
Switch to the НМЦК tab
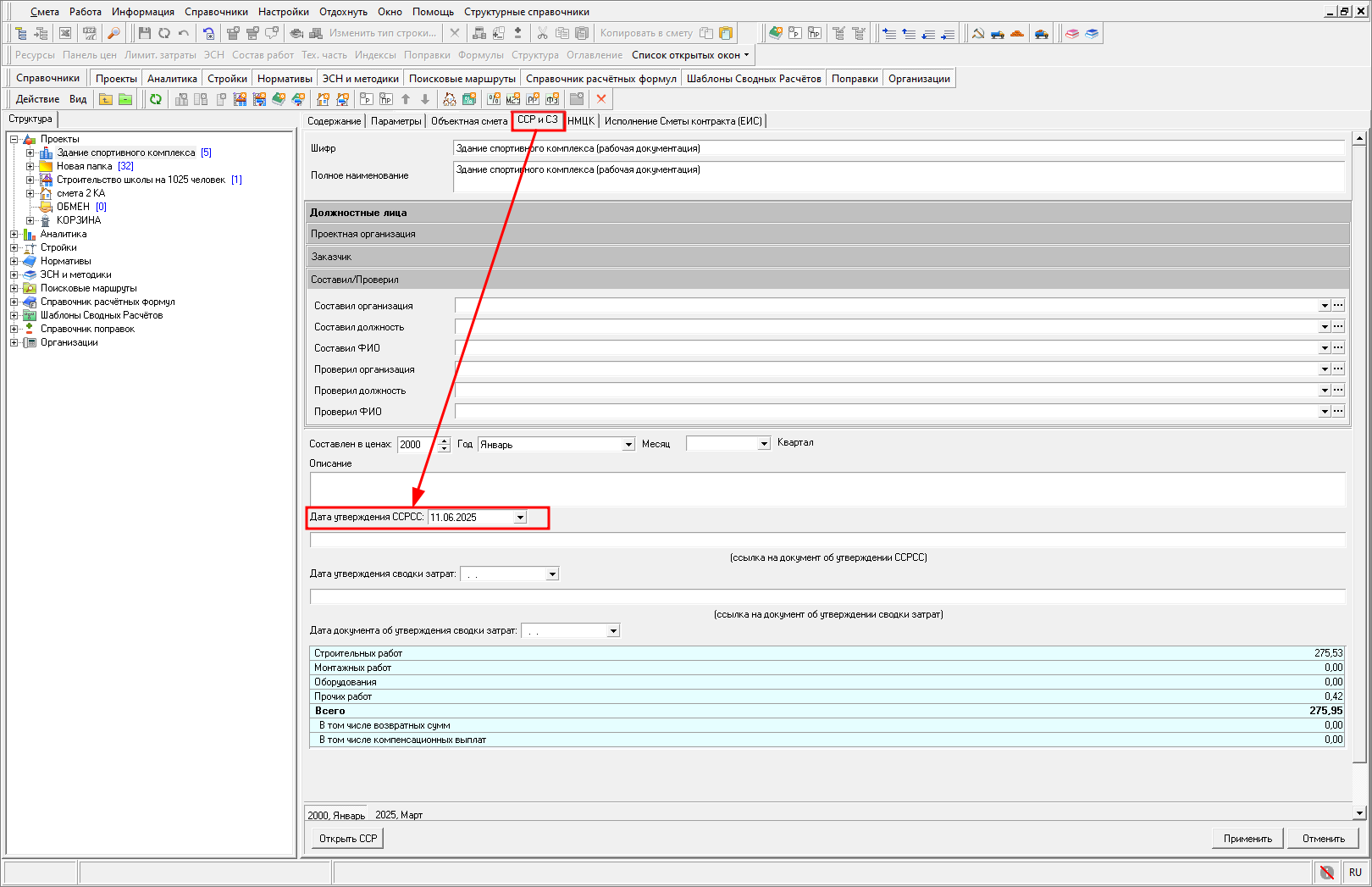point(581,121)
